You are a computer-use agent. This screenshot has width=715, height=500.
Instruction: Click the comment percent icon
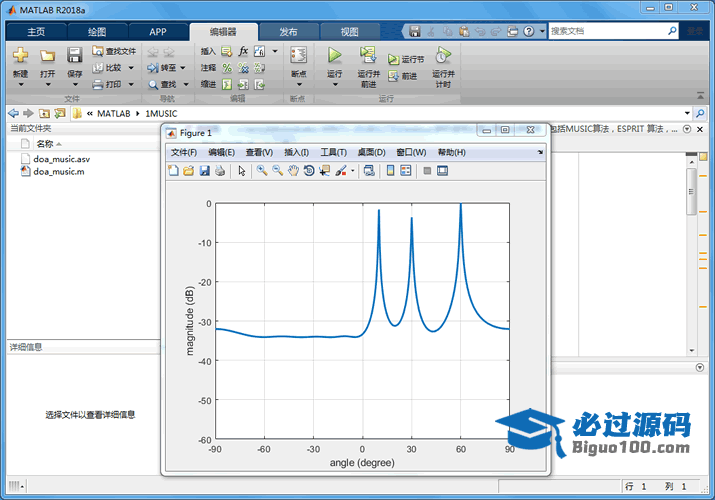pos(227,68)
